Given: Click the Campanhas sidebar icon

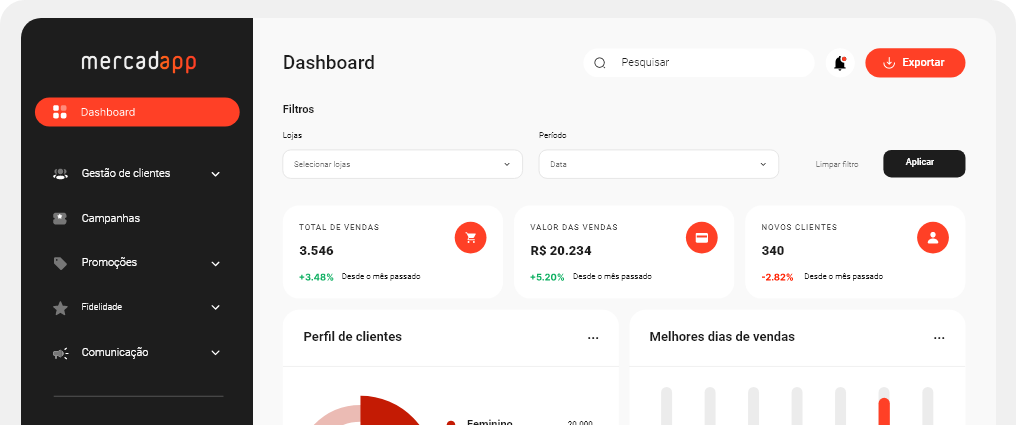Looking at the screenshot, I should tap(60, 218).
